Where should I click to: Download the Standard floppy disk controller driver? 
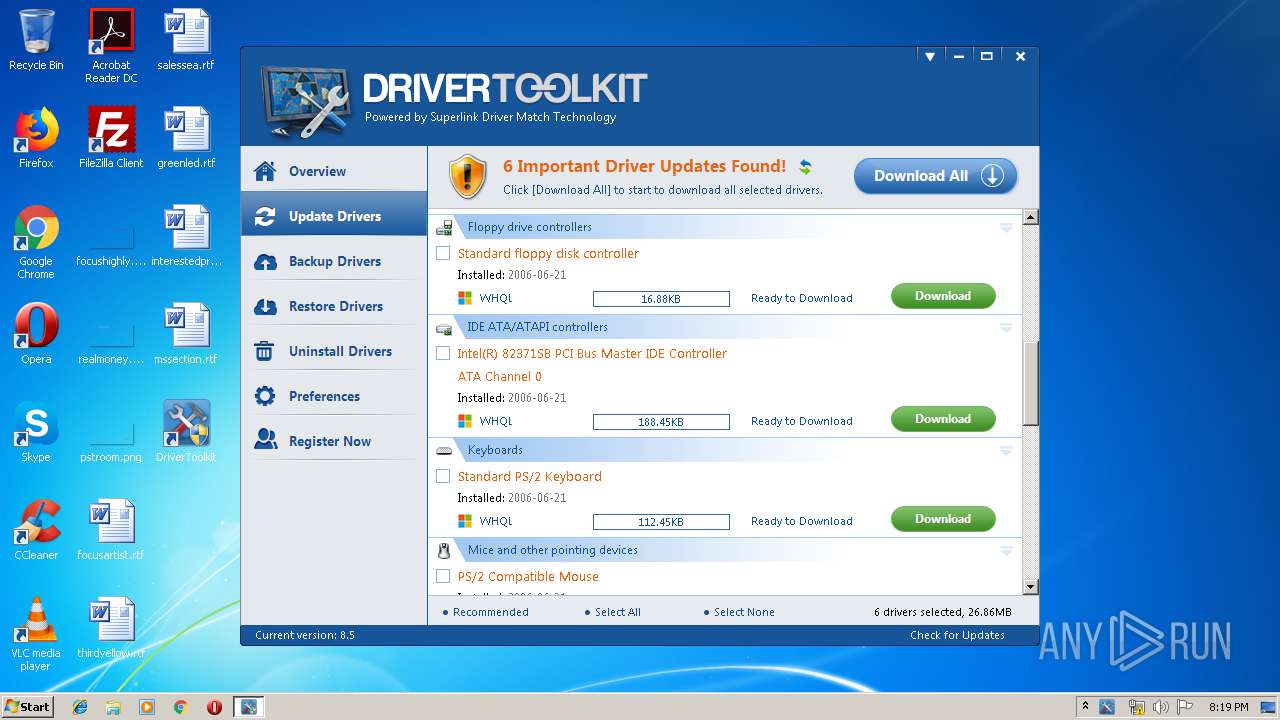click(943, 296)
